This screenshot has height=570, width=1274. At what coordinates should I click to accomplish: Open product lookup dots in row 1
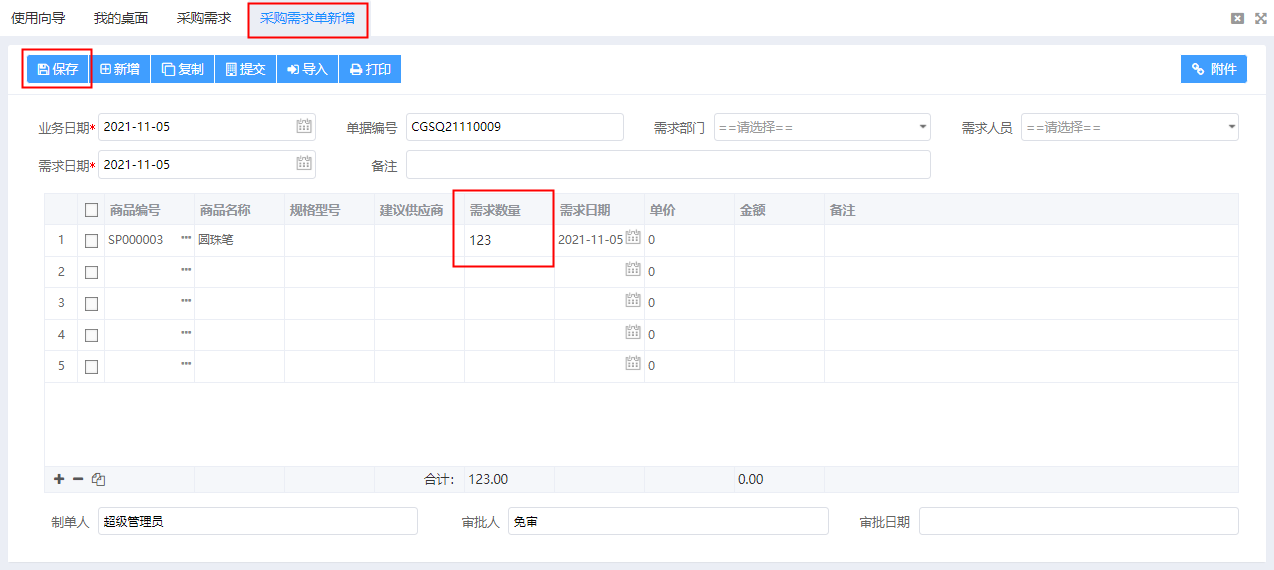click(186, 239)
